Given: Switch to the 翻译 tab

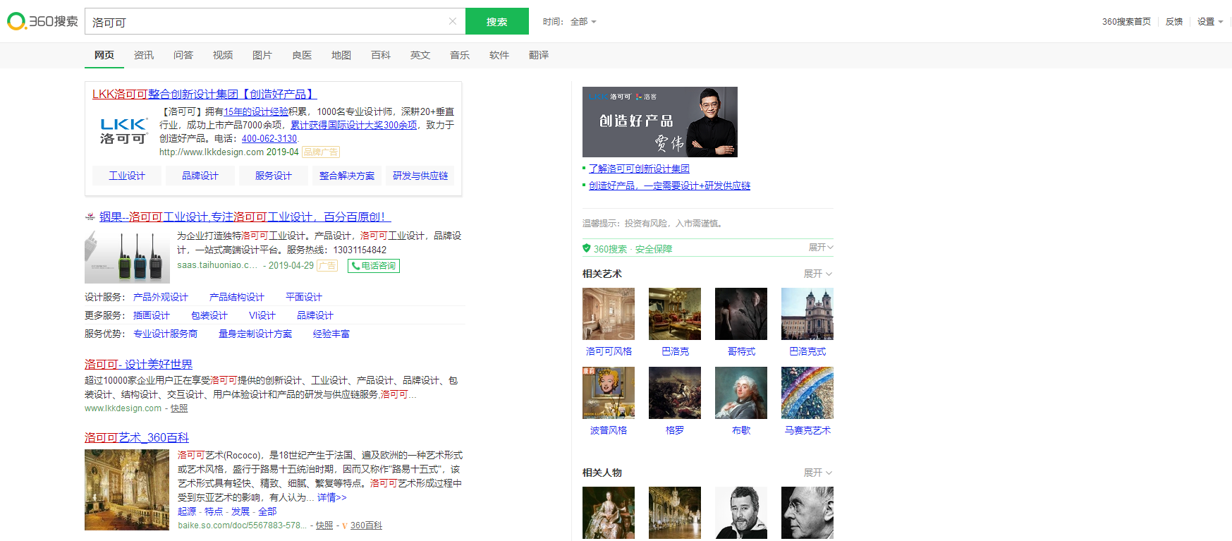Looking at the screenshot, I should (539, 55).
